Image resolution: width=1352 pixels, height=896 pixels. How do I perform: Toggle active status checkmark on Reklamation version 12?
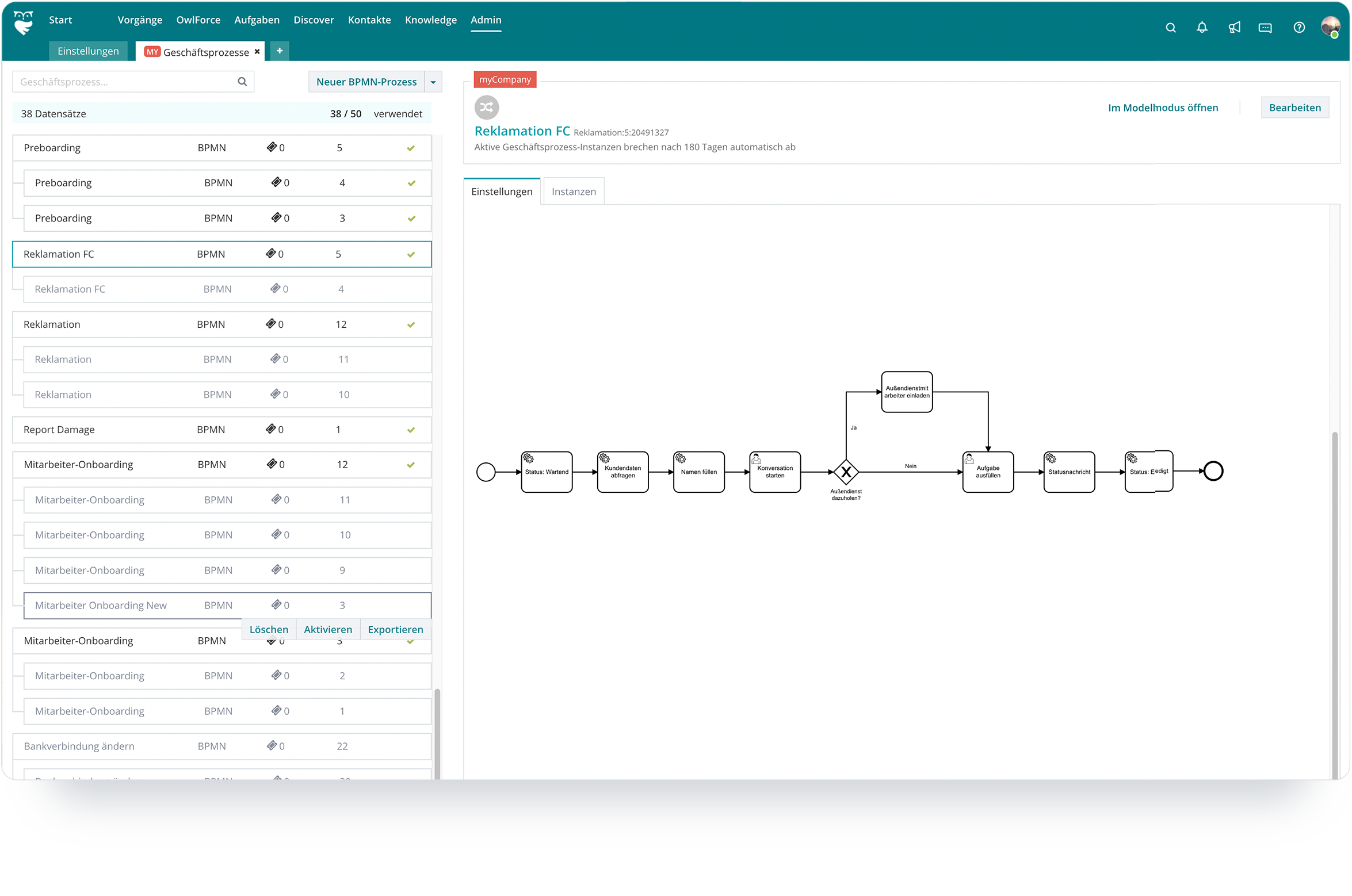click(x=411, y=324)
